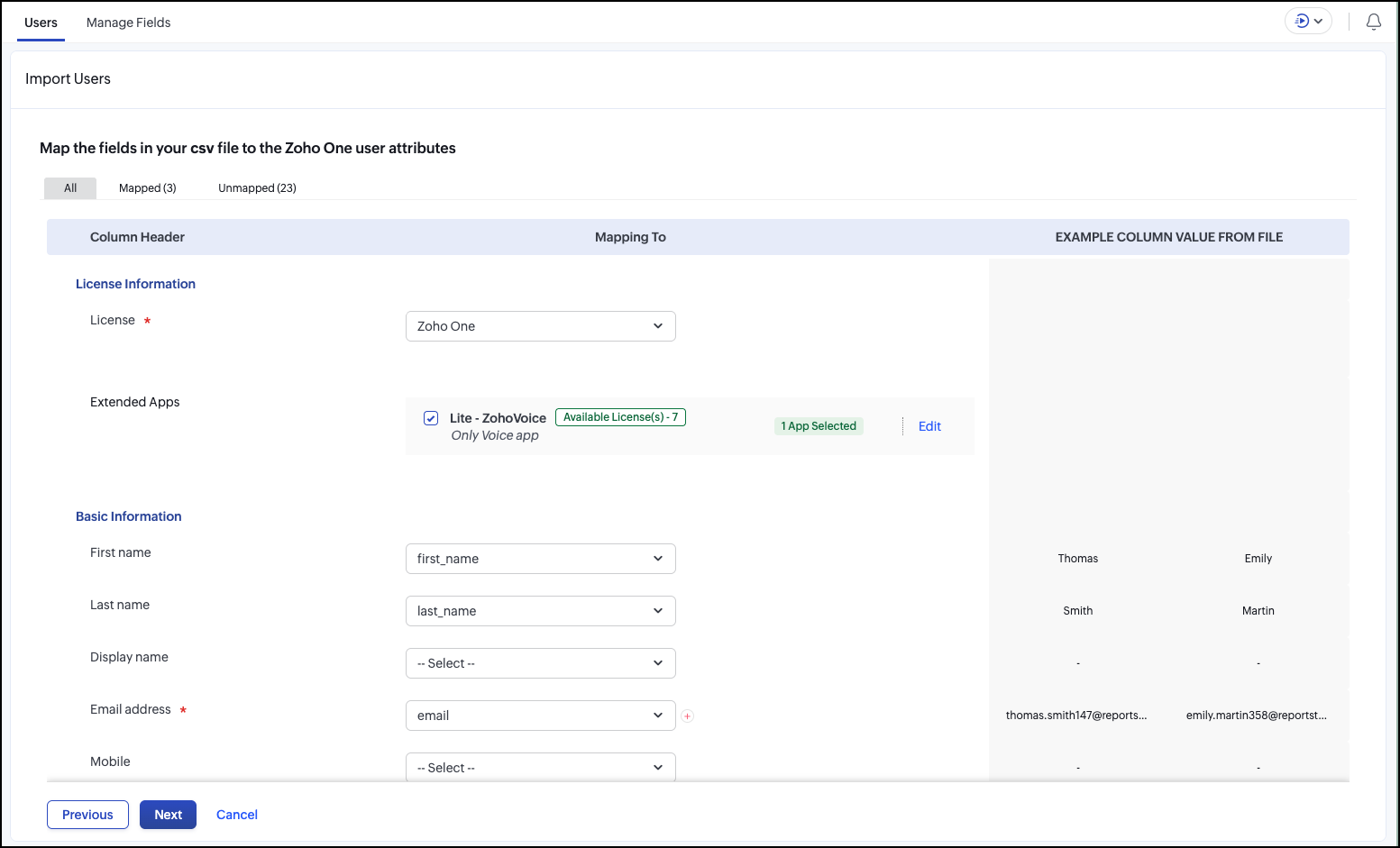Switch to the Manage Fields tab

(x=128, y=23)
